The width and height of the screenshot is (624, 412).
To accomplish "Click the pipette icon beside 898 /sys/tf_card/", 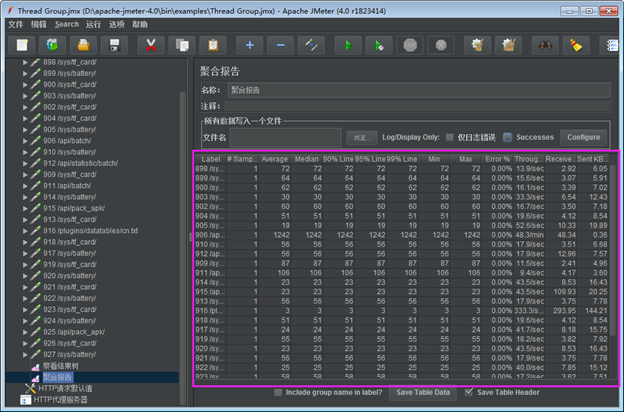I will point(35,62).
